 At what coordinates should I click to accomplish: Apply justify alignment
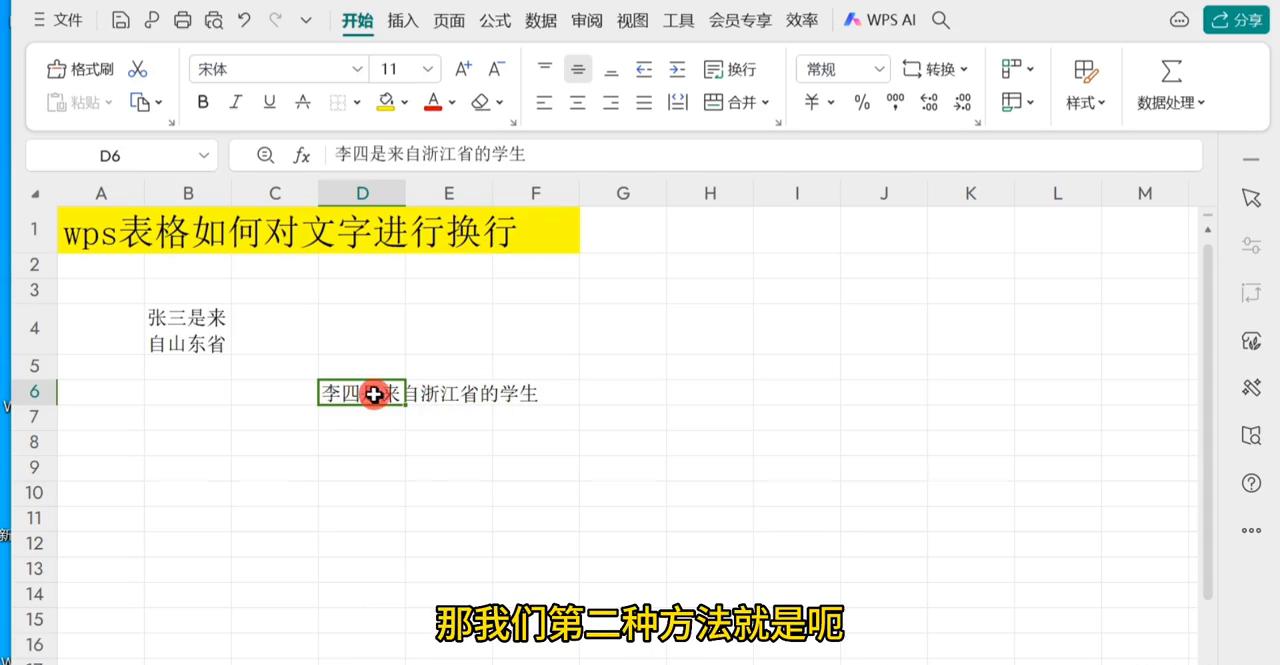coord(644,102)
